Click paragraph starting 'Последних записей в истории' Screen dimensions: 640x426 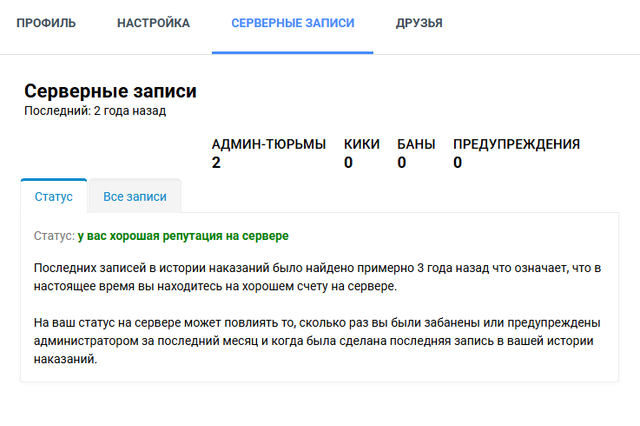(x=317, y=277)
